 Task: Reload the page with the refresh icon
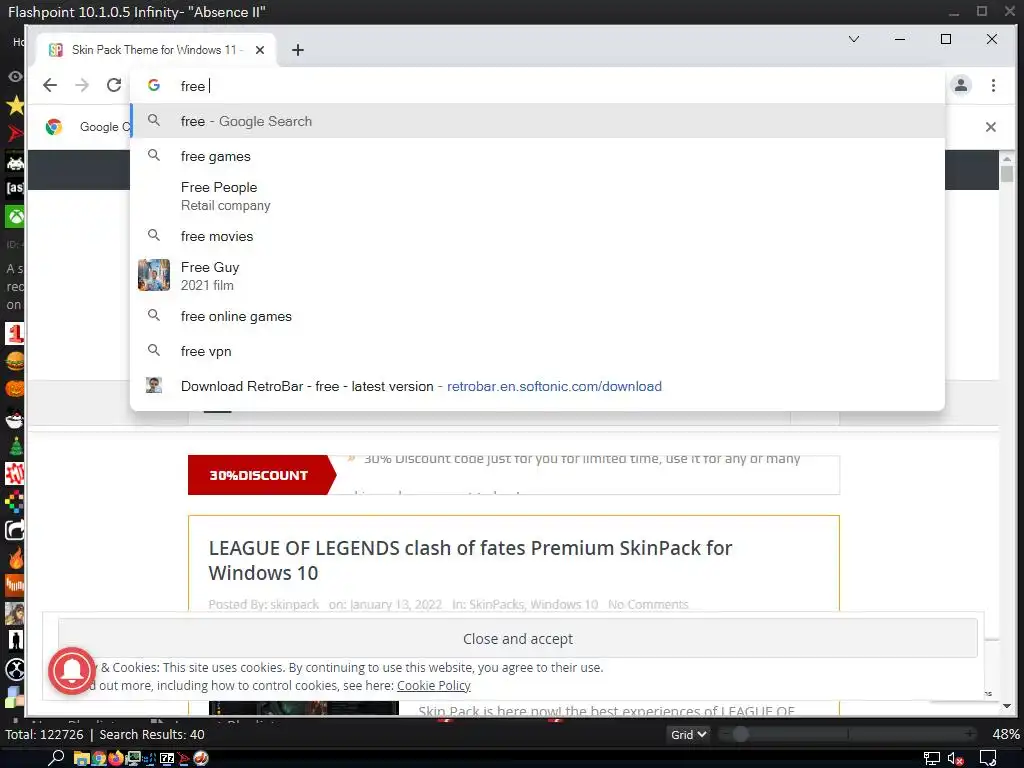click(x=114, y=85)
